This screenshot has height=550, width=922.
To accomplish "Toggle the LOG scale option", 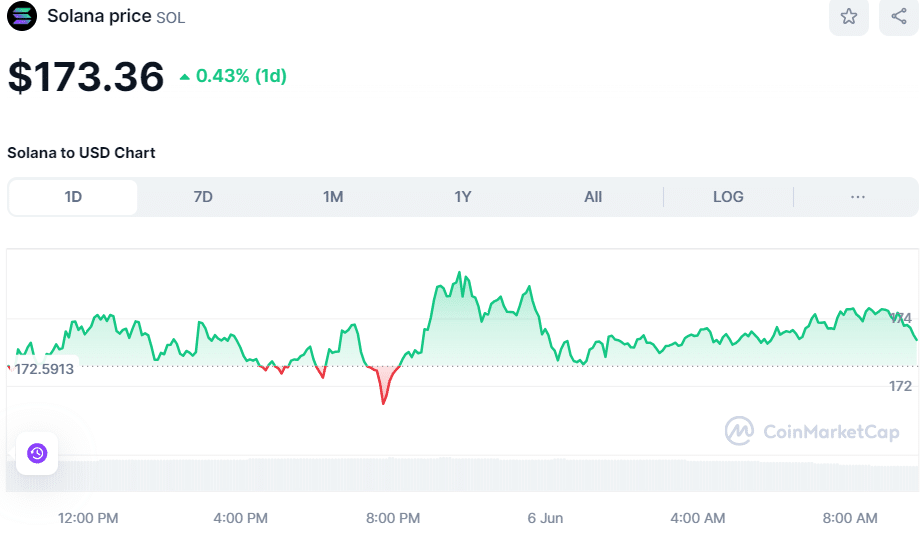I will click(728, 197).
